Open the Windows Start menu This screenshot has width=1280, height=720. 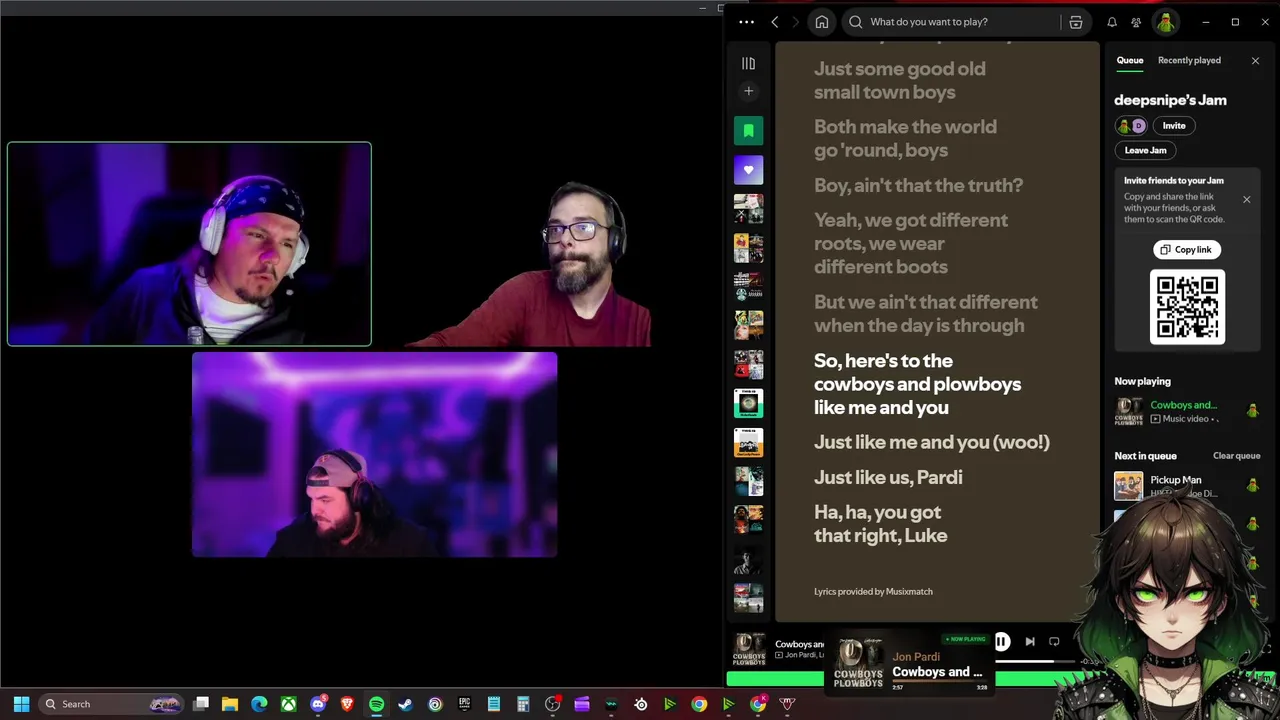[21, 704]
